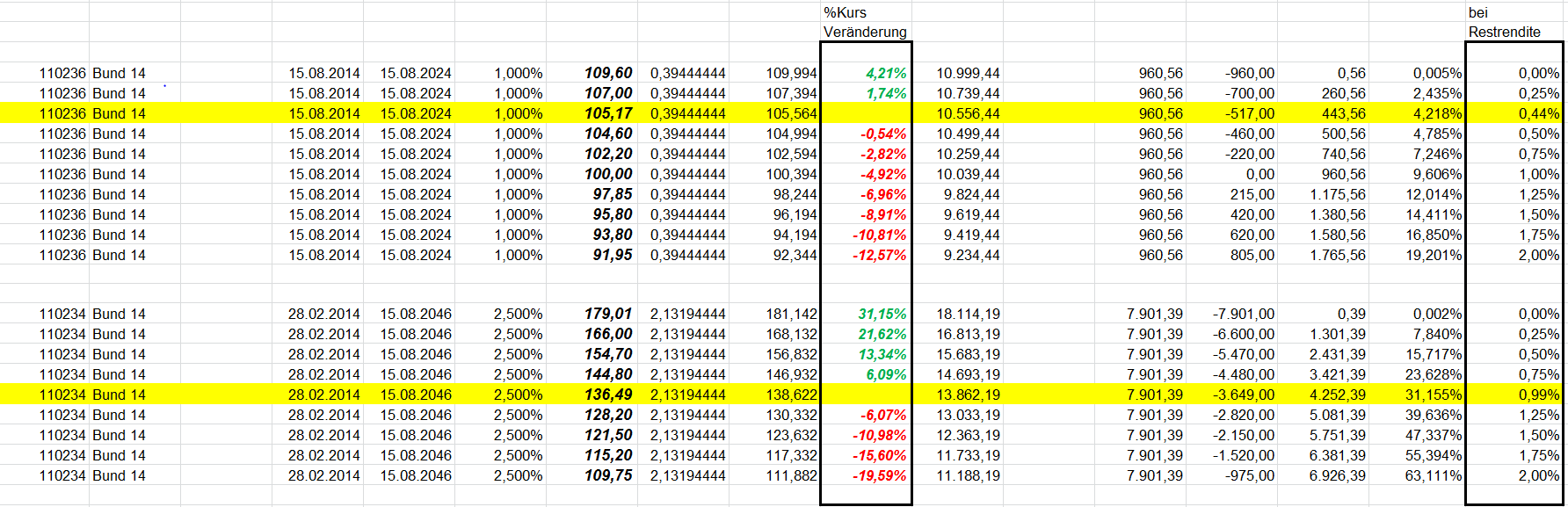Click the price cell 102,20
The image size is (1568, 507).
[x=592, y=154]
